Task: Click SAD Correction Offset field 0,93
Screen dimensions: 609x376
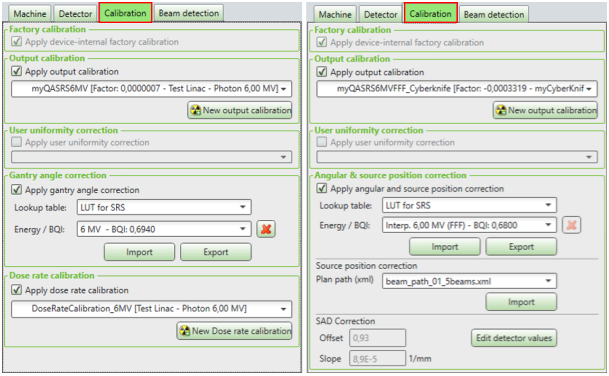Action: point(378,338)
